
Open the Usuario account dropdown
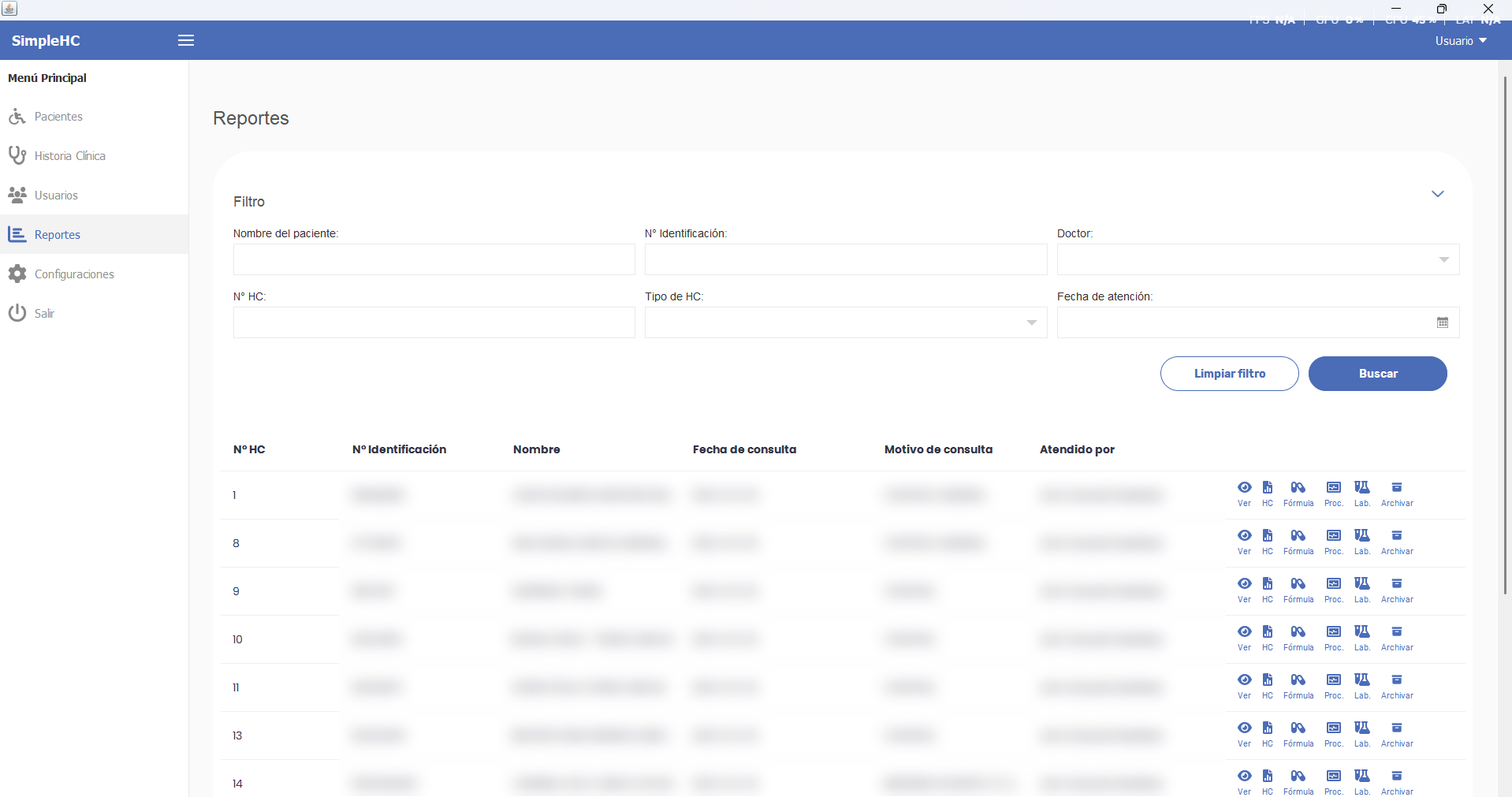coord(1461,41)
